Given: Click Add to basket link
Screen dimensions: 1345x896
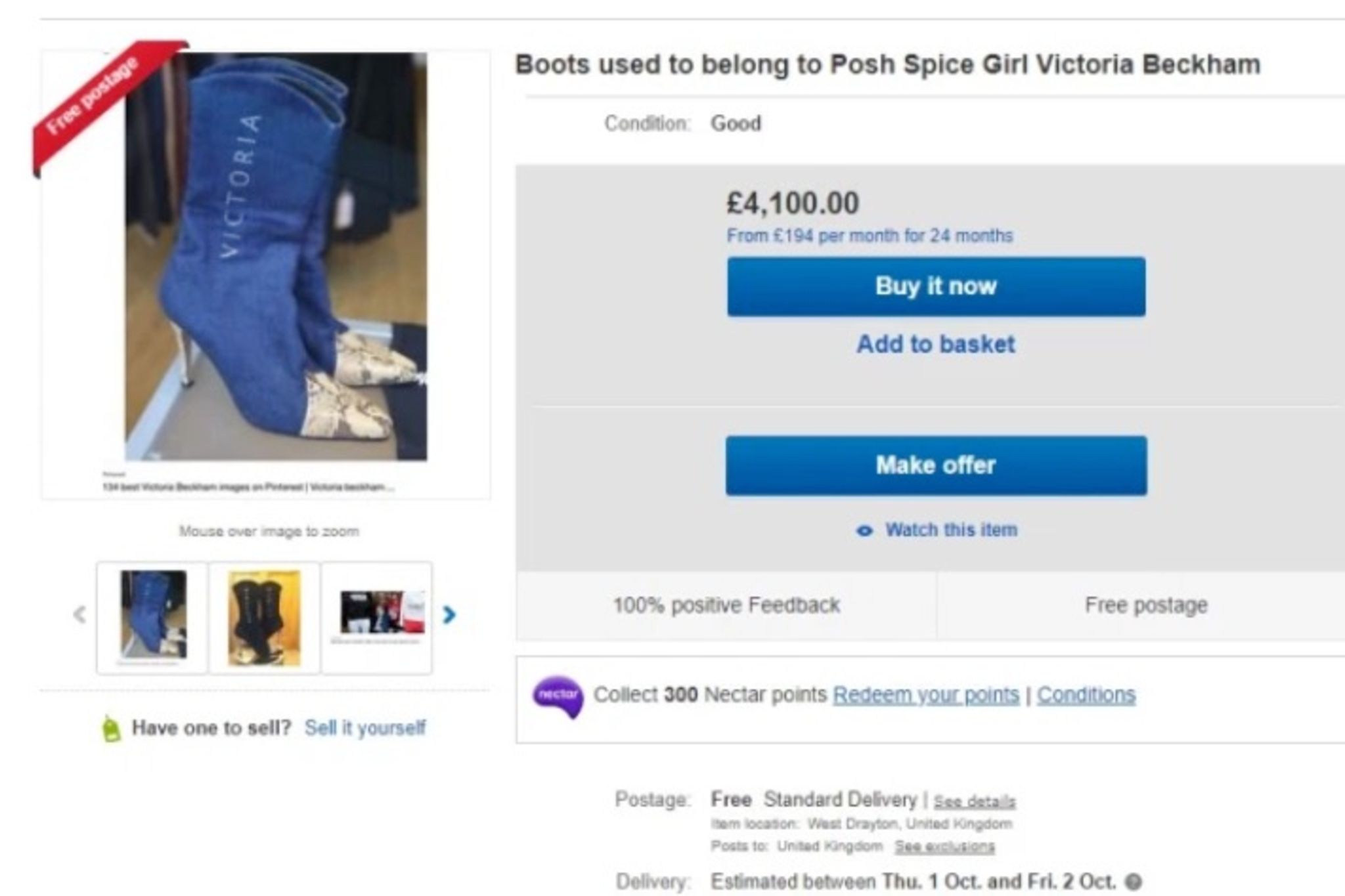Looking at the screenshot, I should 936,344.
